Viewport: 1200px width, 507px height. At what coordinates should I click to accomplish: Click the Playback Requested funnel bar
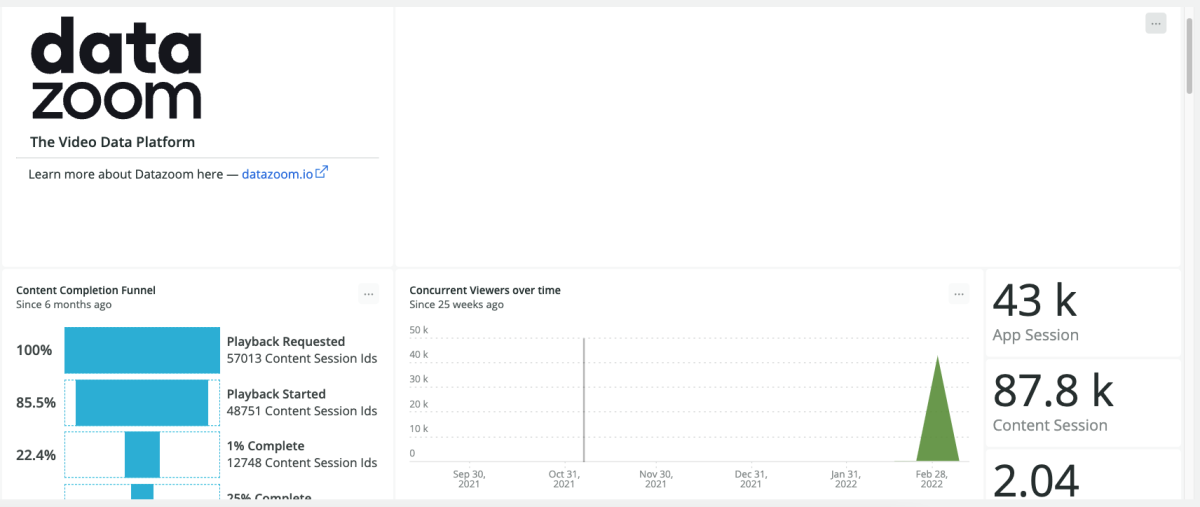(x=142, y=350)
